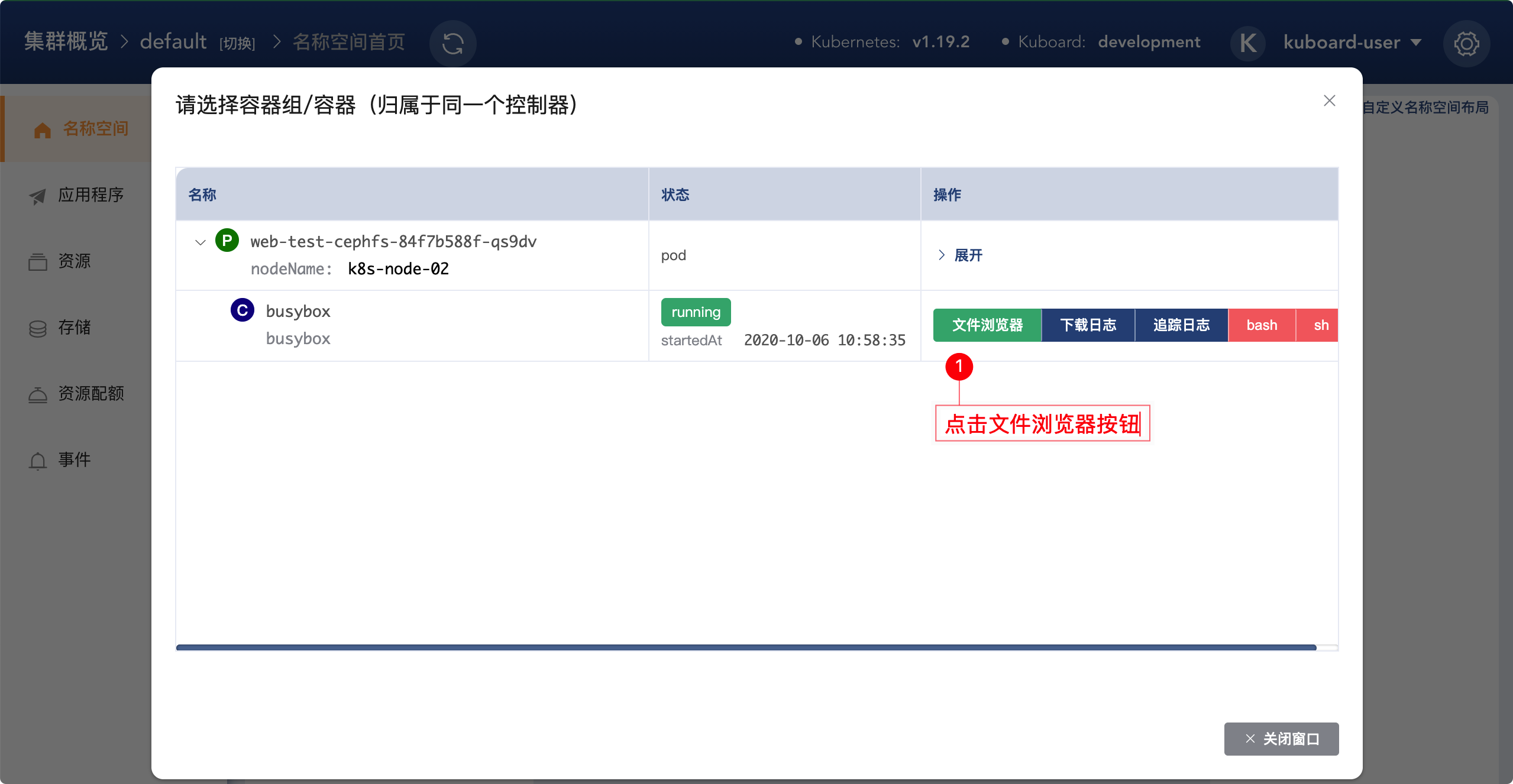Open an sh terminal for busybox
The width and height of the screenshot is (1513, 784).
[1317, 325]
